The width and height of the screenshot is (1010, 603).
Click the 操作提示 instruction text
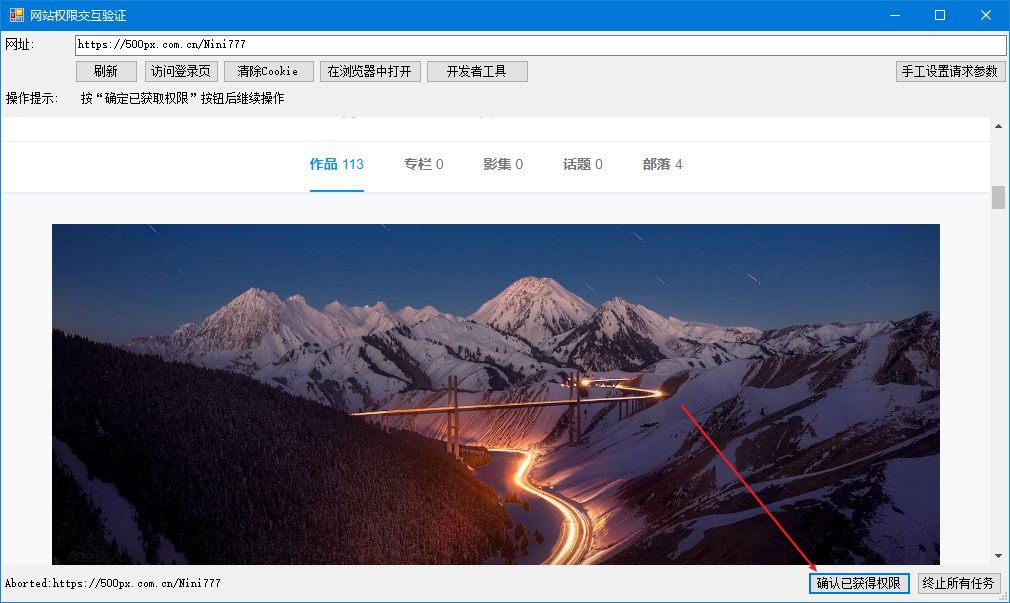coord(182,99)
